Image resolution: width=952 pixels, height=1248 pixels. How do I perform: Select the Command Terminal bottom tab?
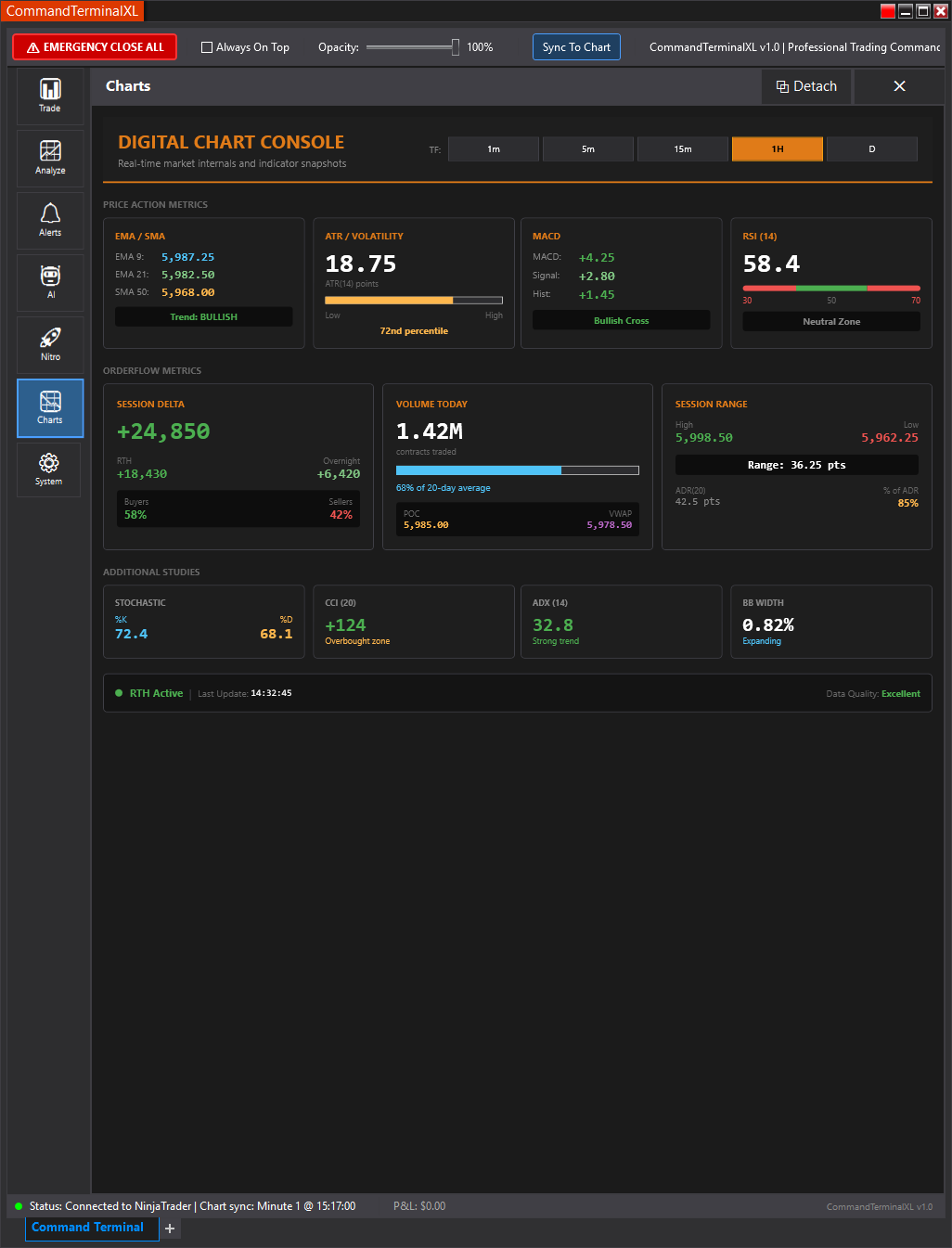[x=87, y=1228]
